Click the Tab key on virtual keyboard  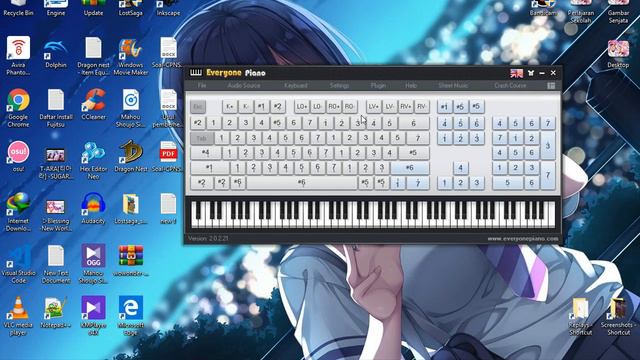(x=202, y=138)
